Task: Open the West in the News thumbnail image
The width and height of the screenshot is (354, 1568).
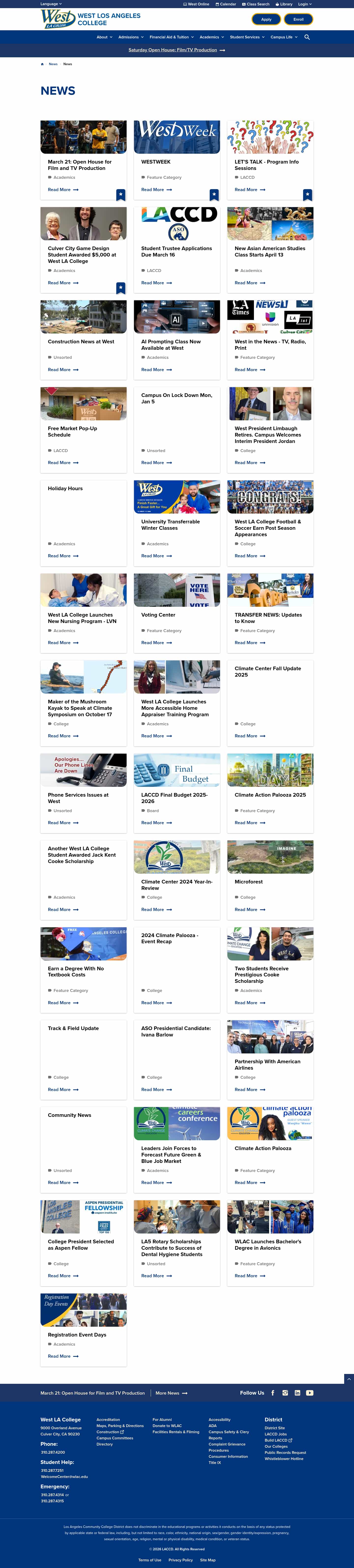Action: [x=271, y=317]
